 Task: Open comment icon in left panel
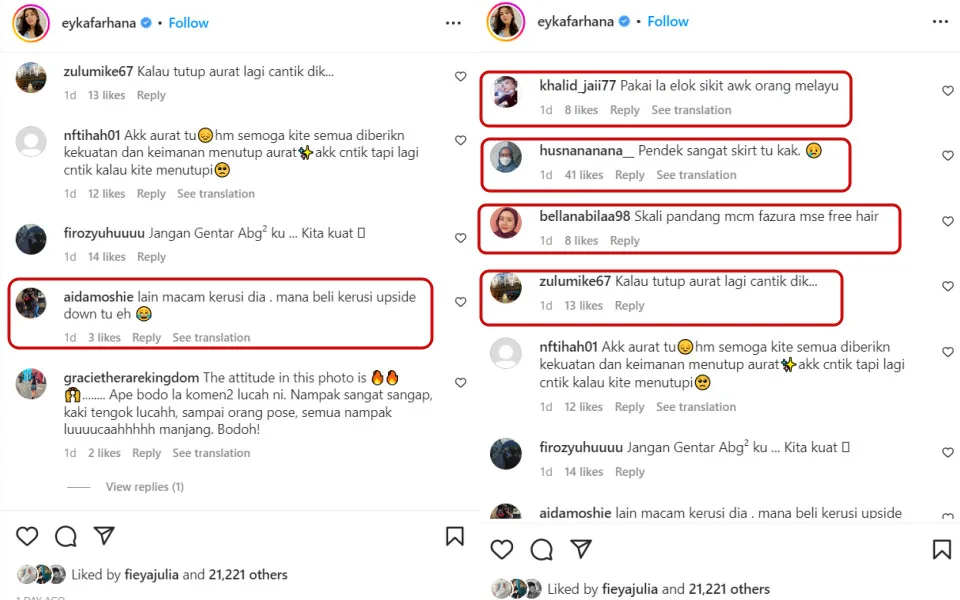[66, 537]
